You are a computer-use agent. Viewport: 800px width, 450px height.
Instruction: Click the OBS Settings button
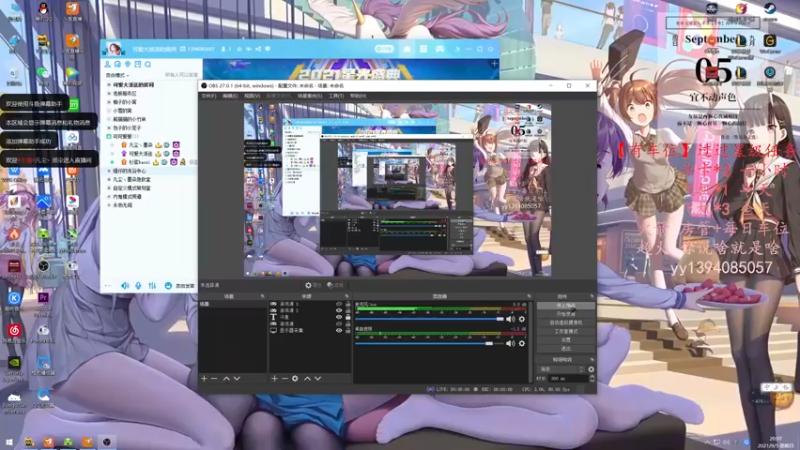click(565, 340)
